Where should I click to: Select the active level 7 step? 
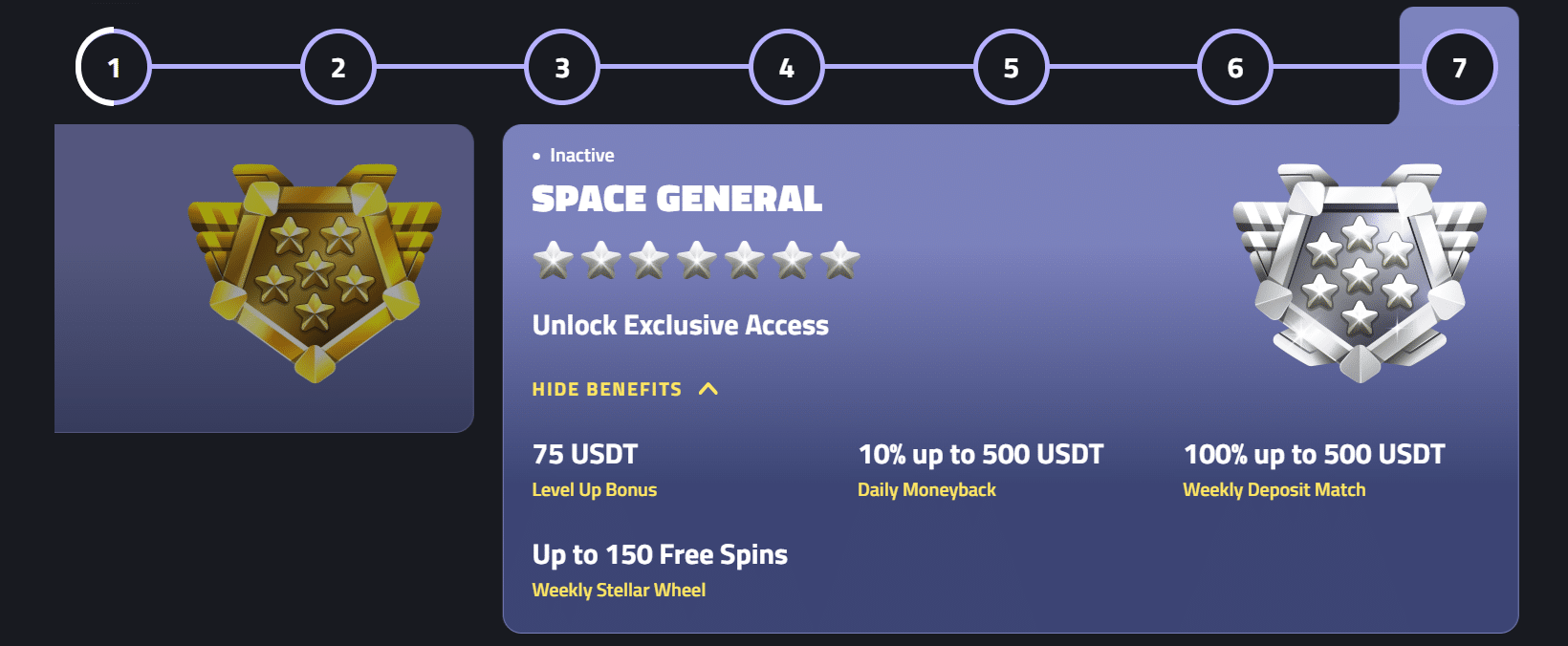click(1459, 67)
